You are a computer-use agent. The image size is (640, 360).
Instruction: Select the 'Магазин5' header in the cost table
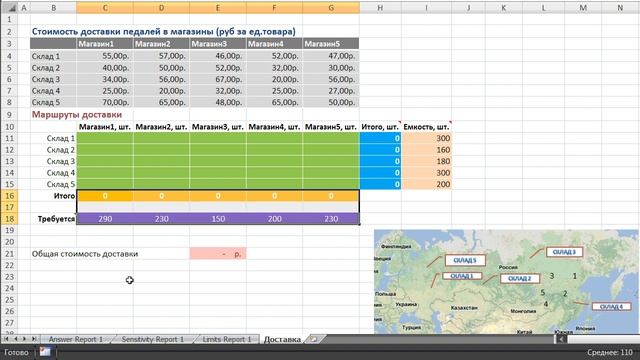(x=331, y=44)
